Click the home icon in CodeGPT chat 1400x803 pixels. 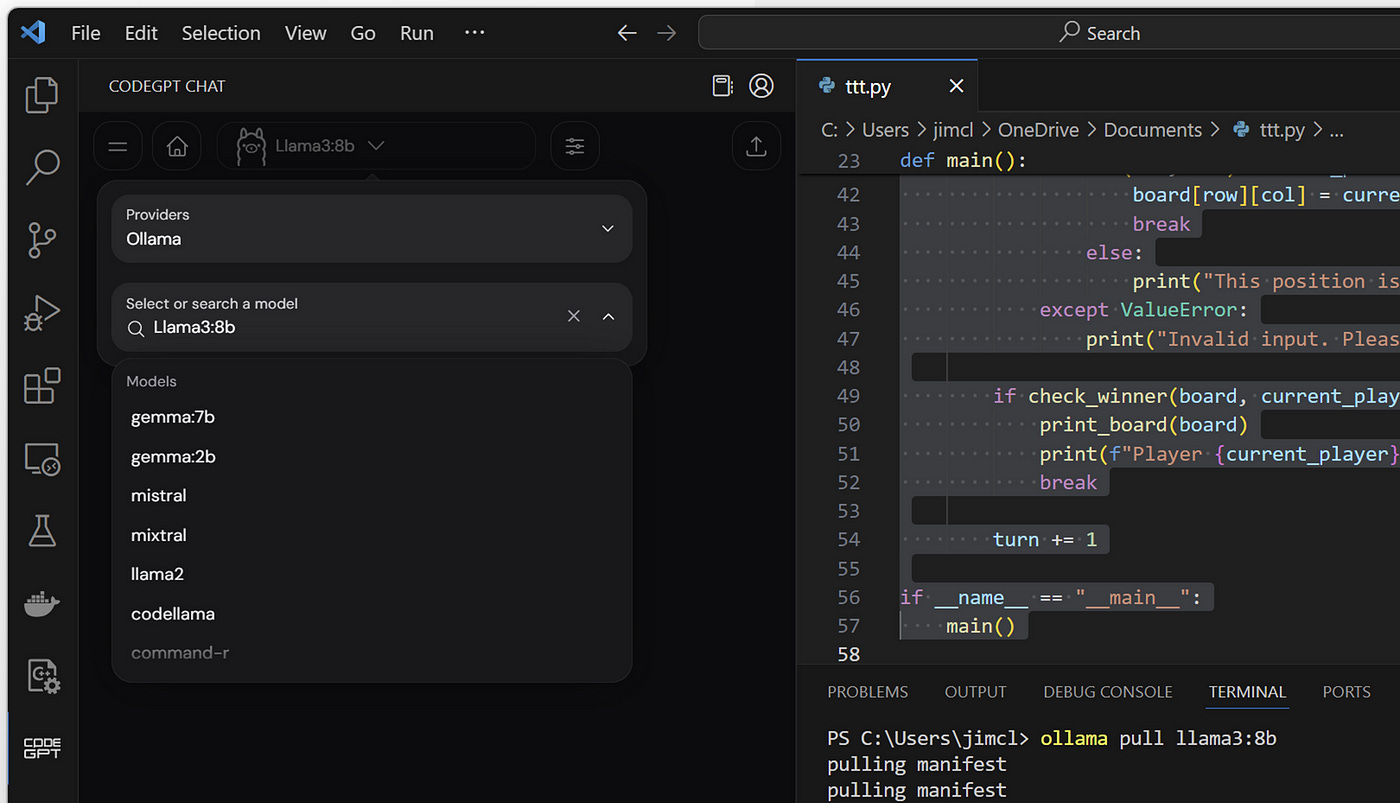coord(176,146)
